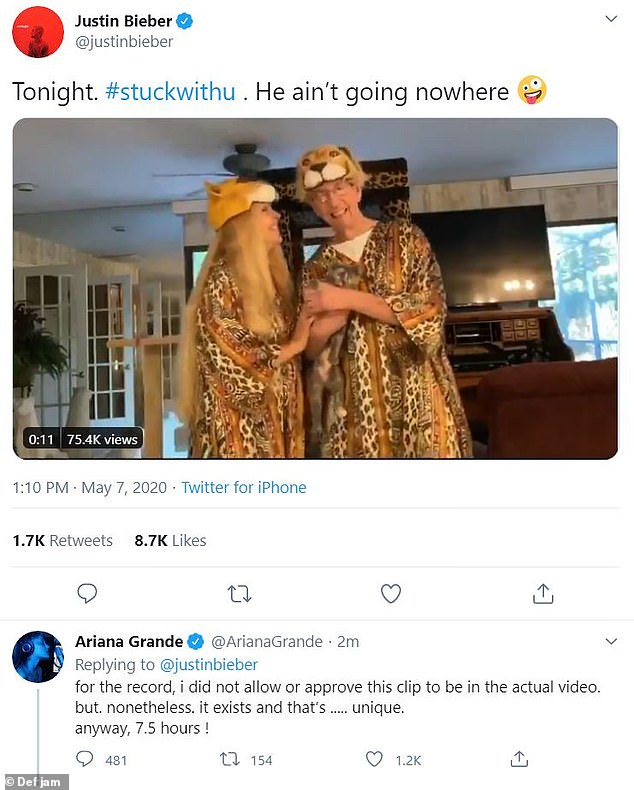Play the embedded video clip
This screenshot has height=790, width=634.
point(314,289)
